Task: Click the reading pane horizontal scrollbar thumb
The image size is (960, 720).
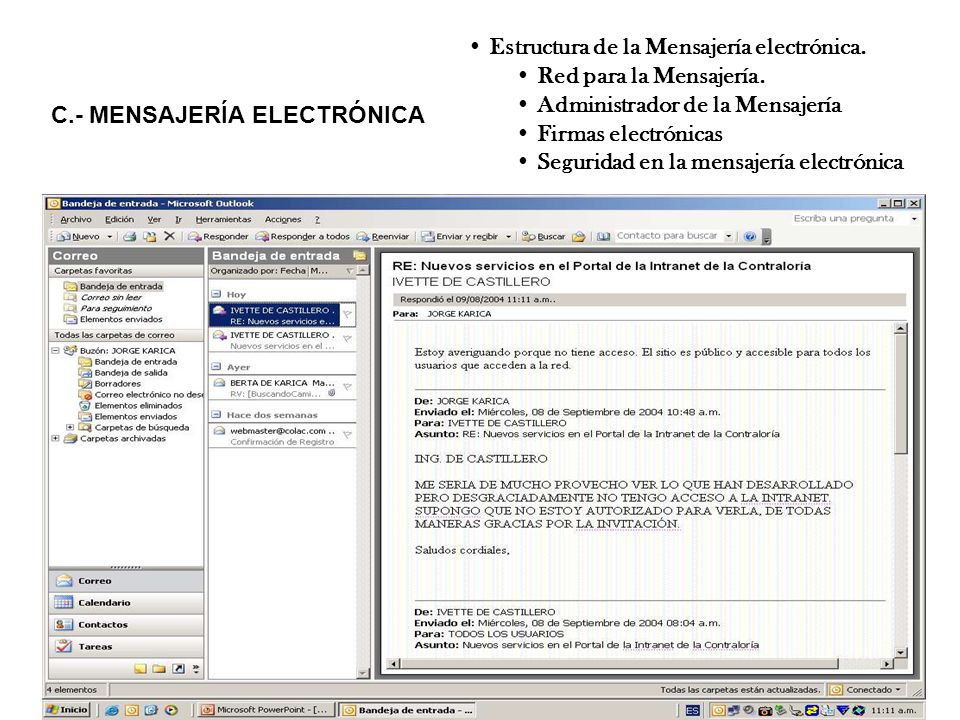Action: tap(620, 664)
